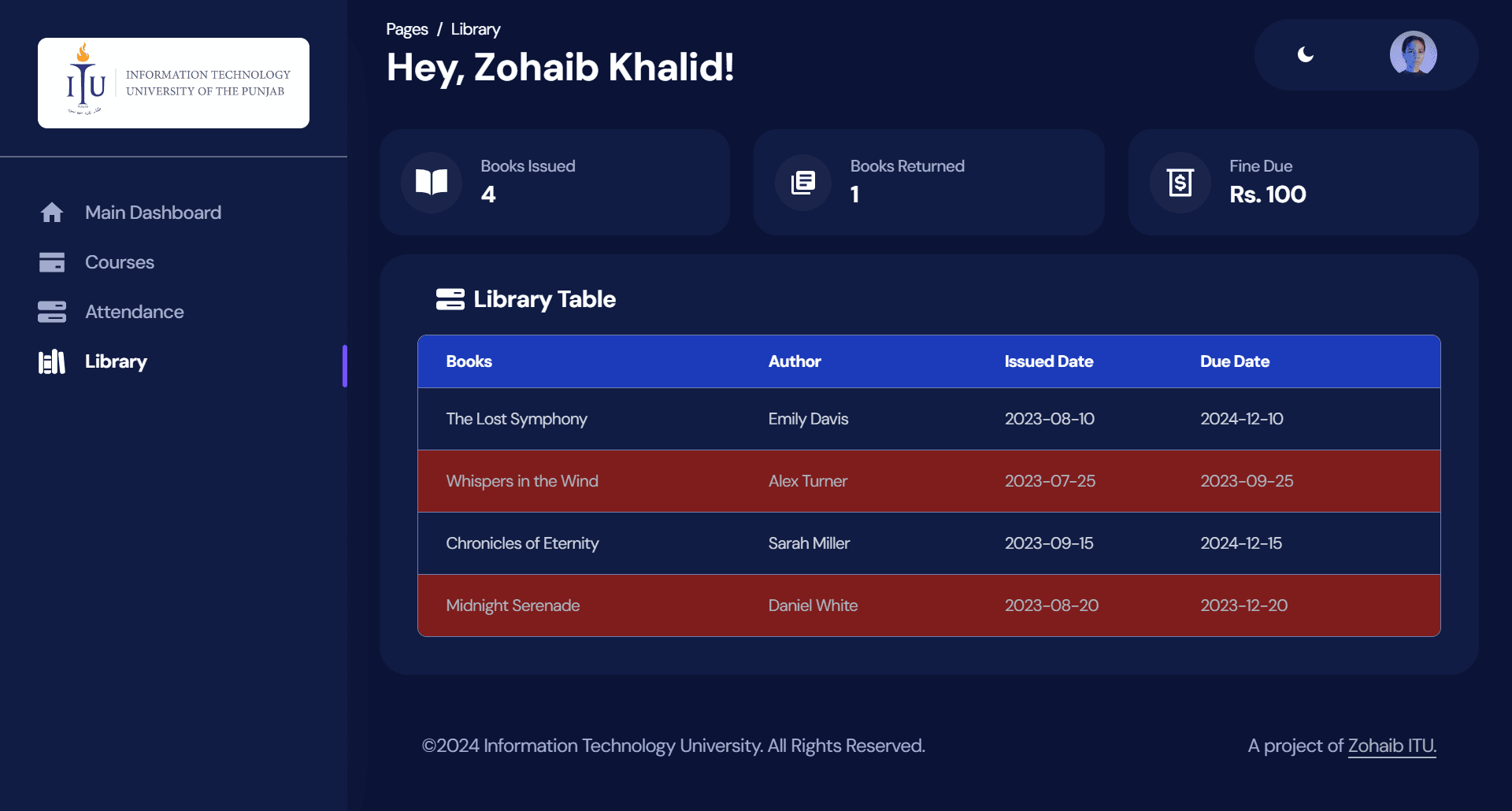Click the Pages breadcrumb link

(x=407, y=29)
